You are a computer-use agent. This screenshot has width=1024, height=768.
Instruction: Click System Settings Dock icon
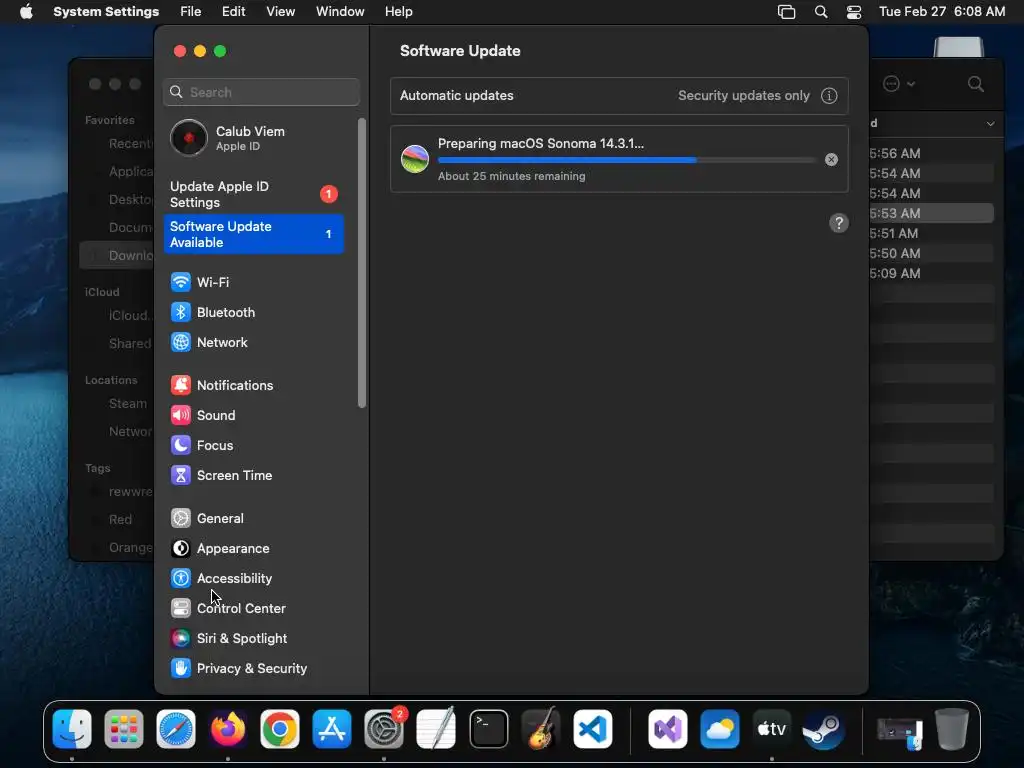[384, 729]
